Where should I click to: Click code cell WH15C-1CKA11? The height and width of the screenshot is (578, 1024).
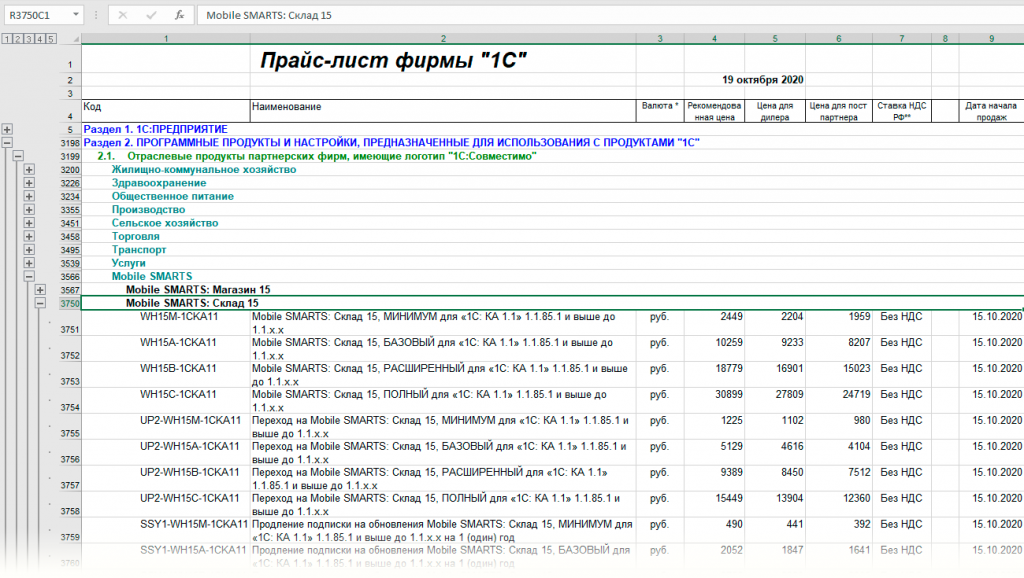click(x=178, y=394)
